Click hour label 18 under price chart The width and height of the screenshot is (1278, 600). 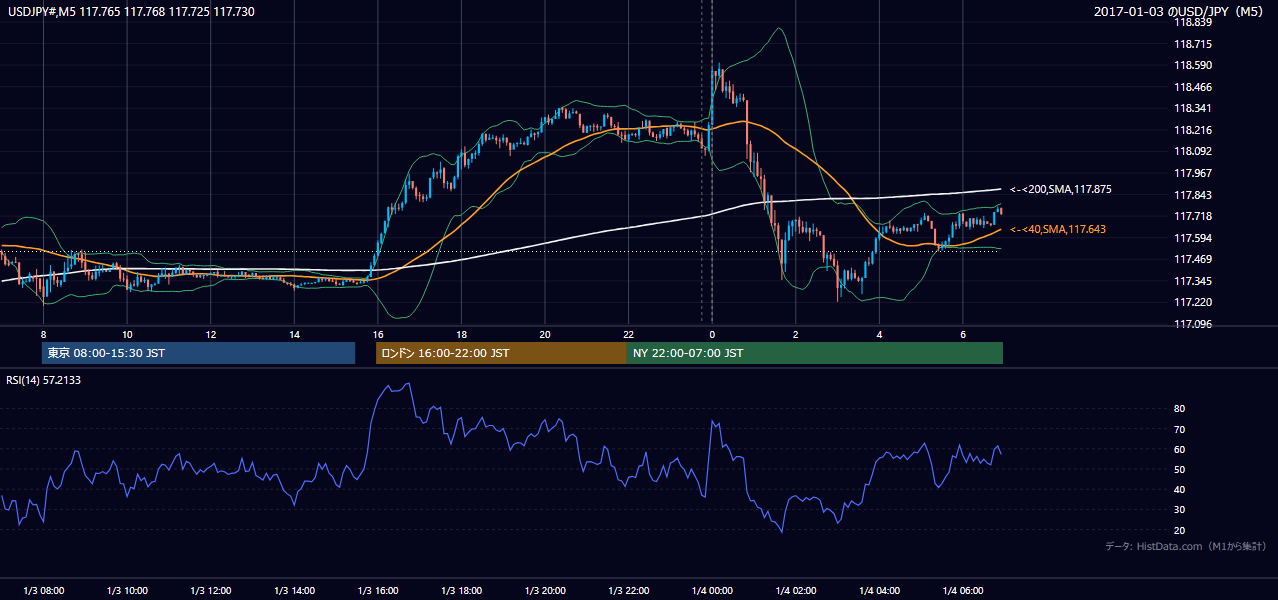point(461,334)
